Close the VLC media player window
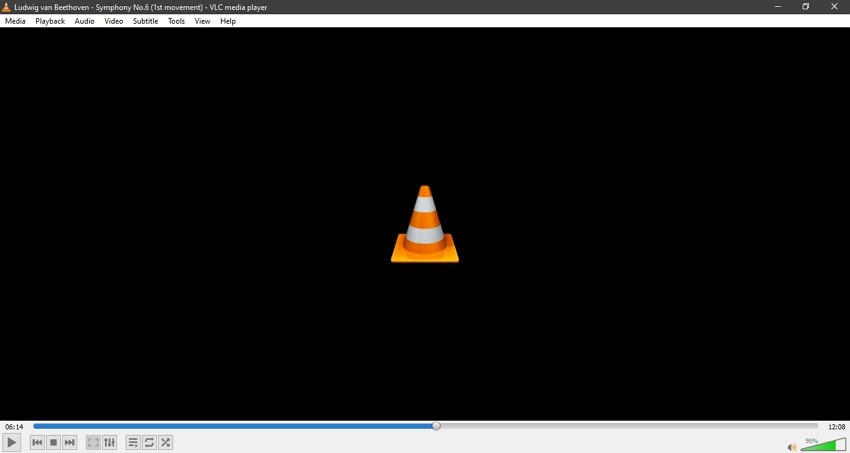The height and width of the screenshot is (453, 850). (834, 7)
